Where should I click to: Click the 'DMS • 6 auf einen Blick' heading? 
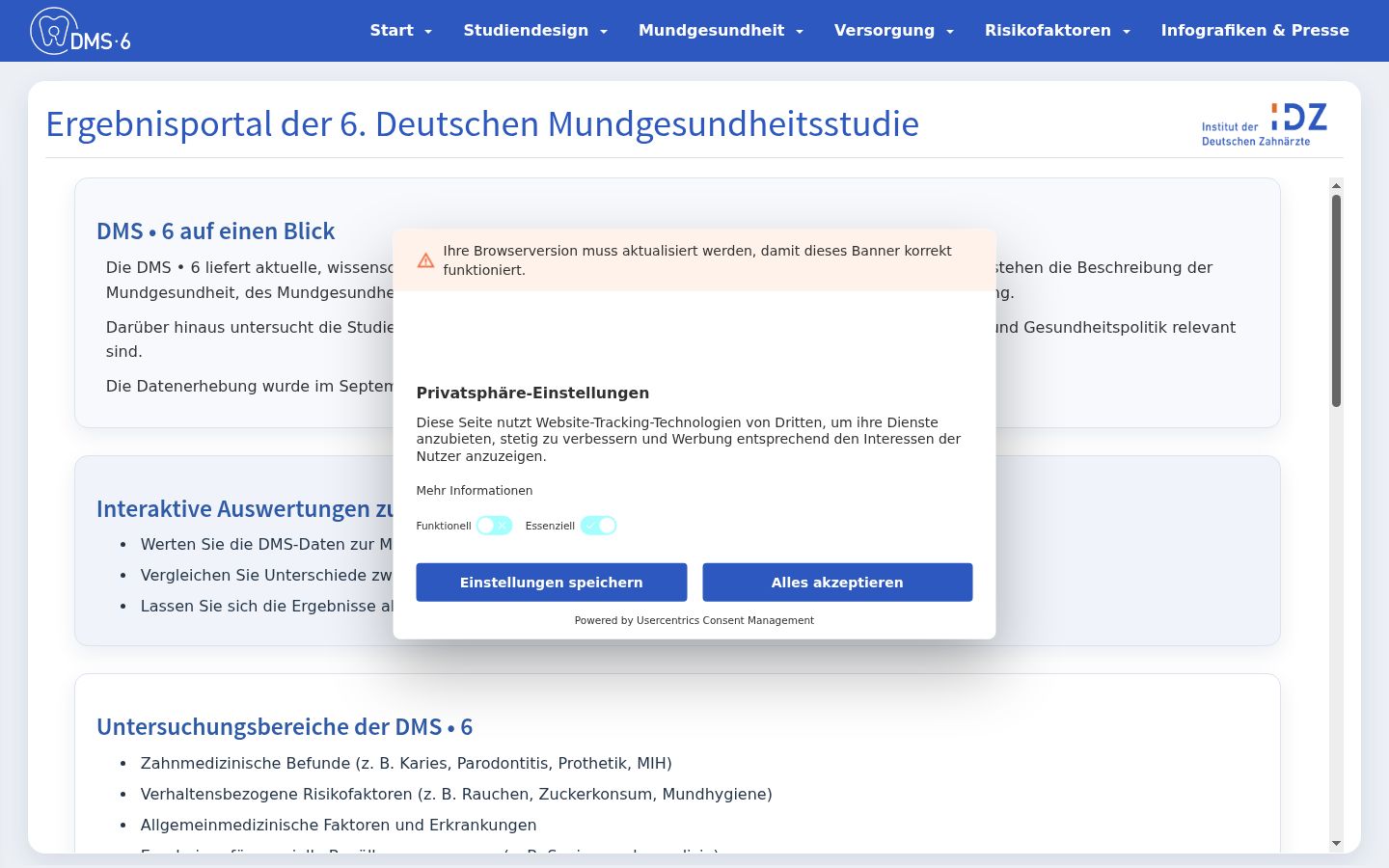point(216,231)
